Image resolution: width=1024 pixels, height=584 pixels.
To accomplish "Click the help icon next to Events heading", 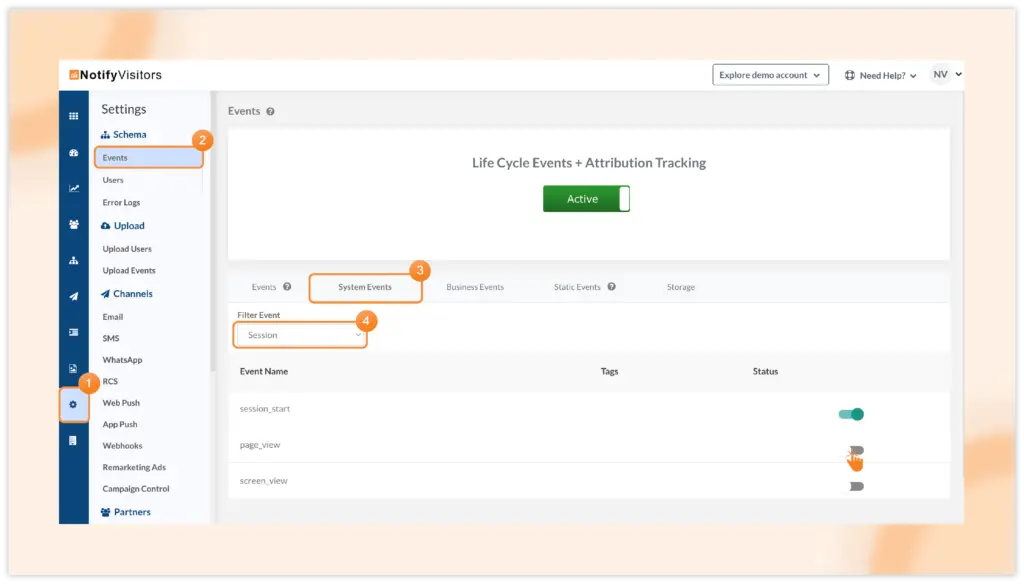I will [270, 112].
